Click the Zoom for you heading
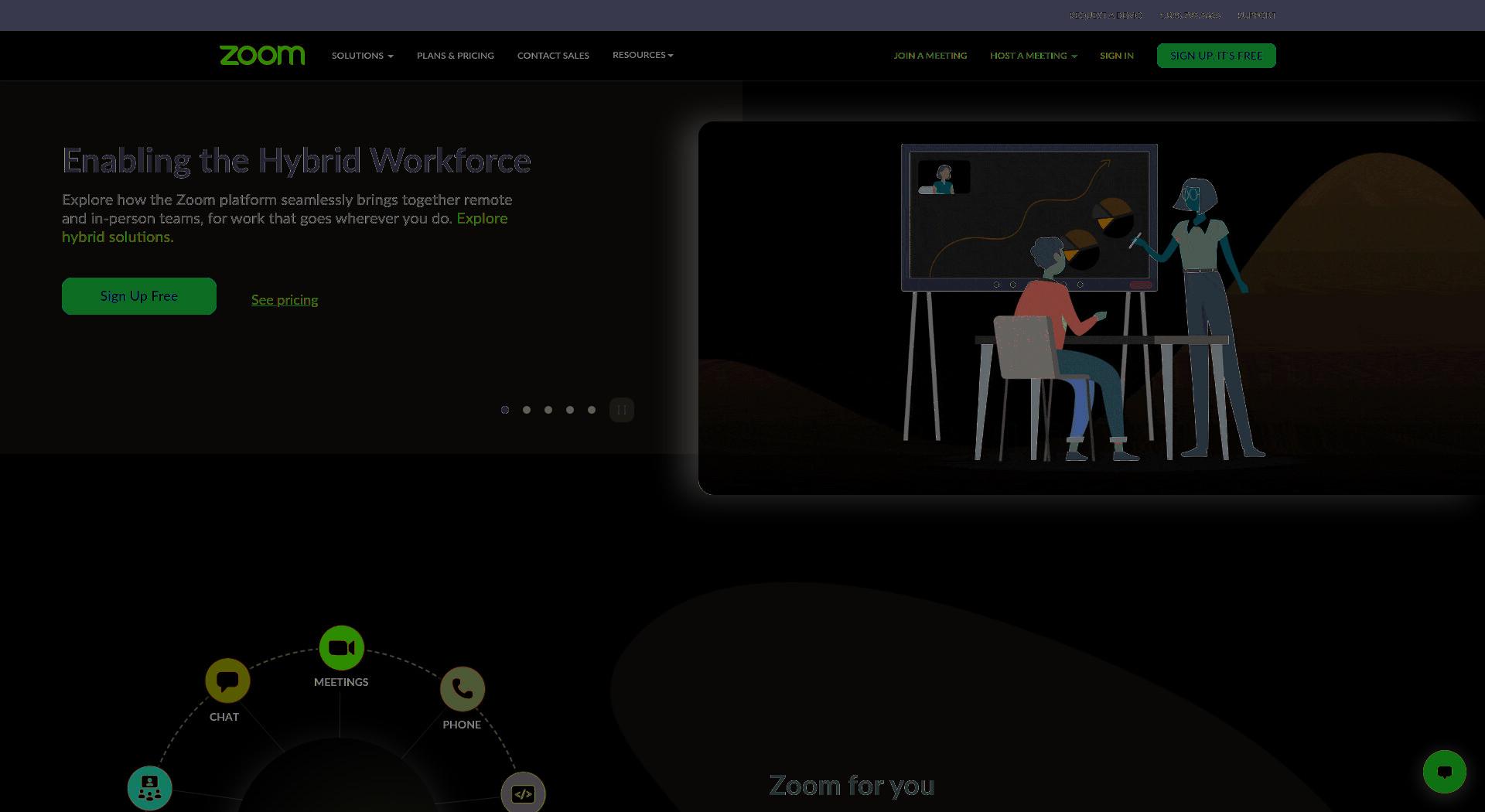The height and width of the screenshot is (812, 1485). [852, 786]
